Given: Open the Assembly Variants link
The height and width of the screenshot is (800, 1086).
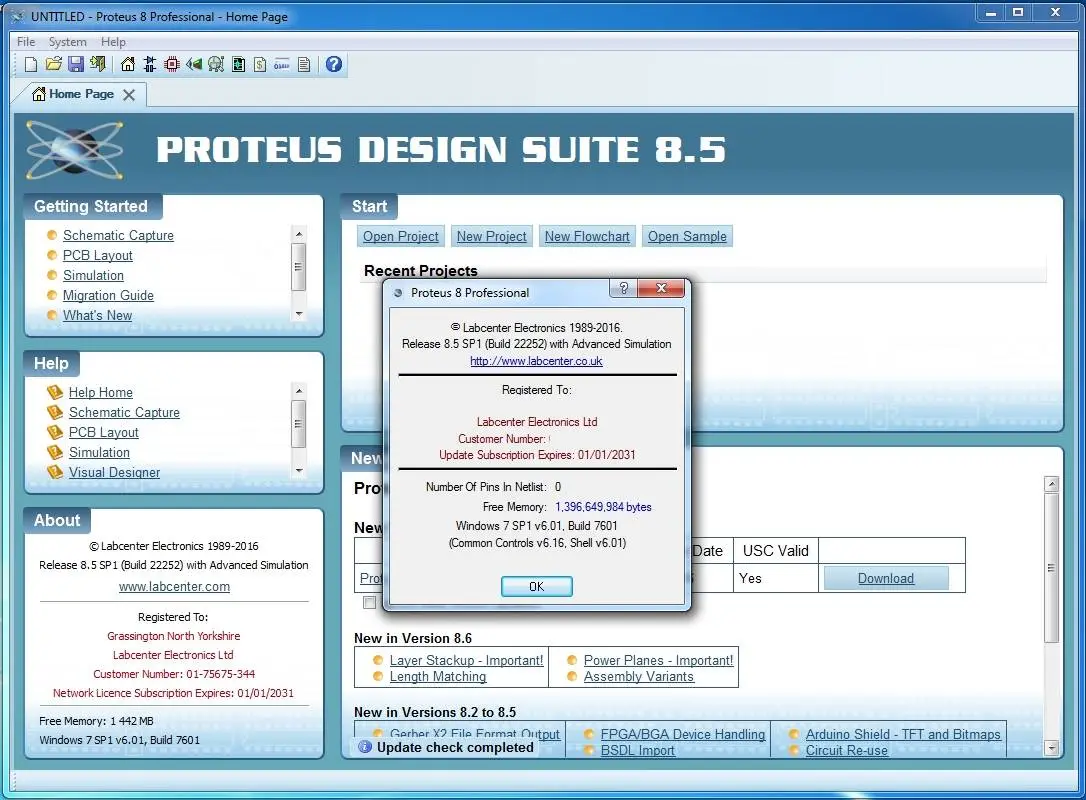Looking at the screenshot, I should tap(639, 677).
